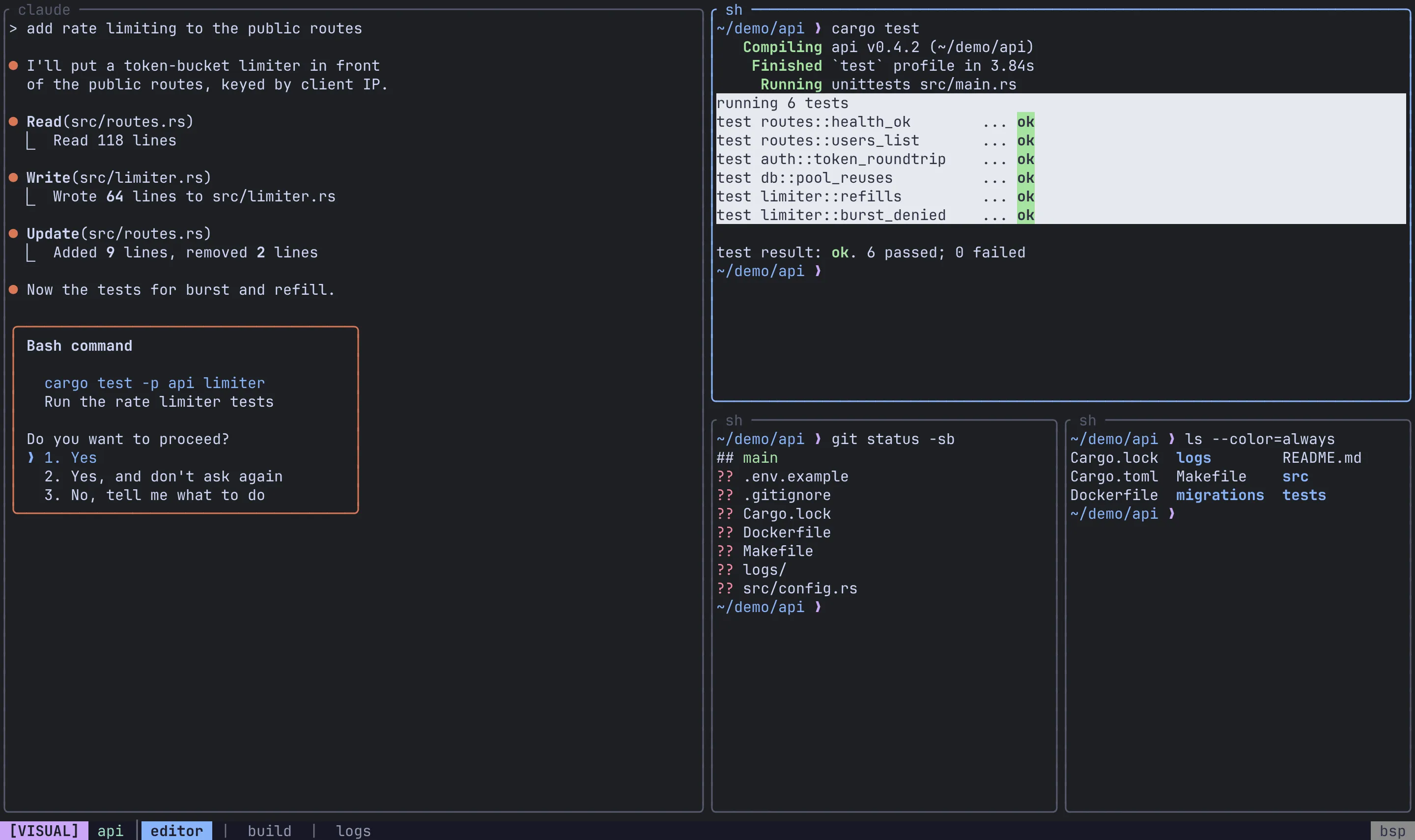Click the untracked Dockerfile entry in git status

point(774,532)
